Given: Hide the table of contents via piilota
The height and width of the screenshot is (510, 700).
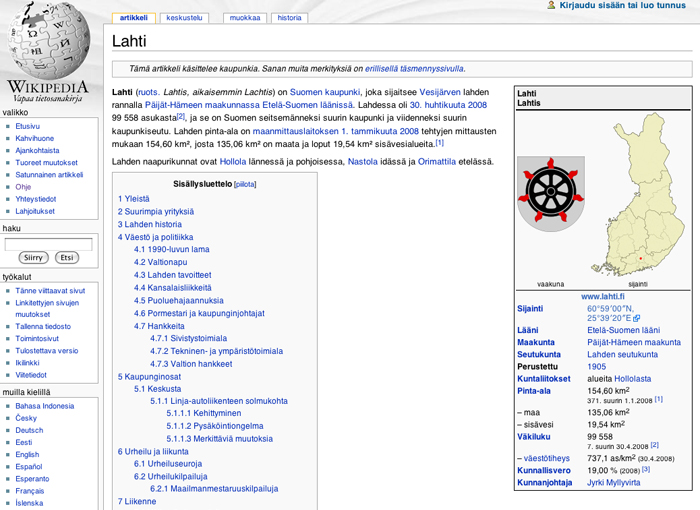Looking at the screenshot, I should 245,184.
